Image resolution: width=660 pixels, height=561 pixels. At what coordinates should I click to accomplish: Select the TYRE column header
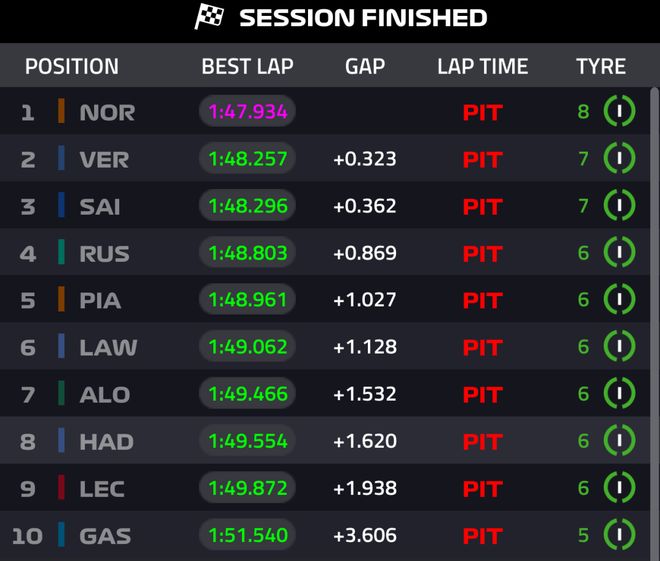coord(601,67)
